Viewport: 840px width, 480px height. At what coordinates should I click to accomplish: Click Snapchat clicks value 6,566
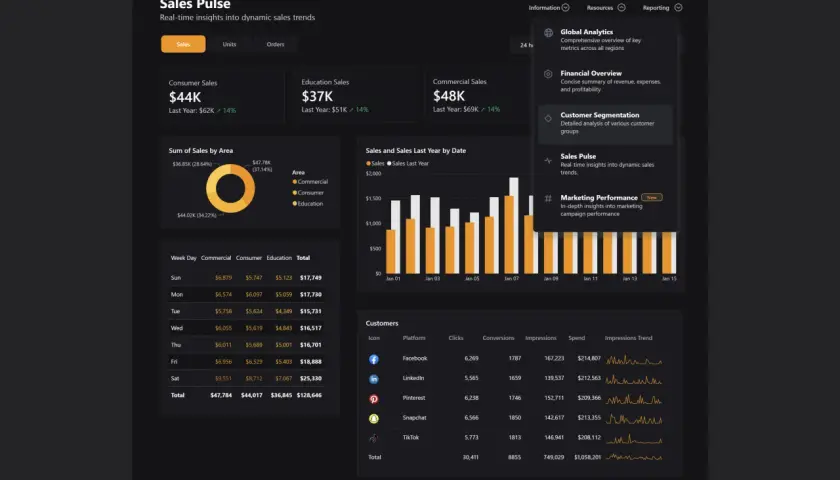coord(471,418)
